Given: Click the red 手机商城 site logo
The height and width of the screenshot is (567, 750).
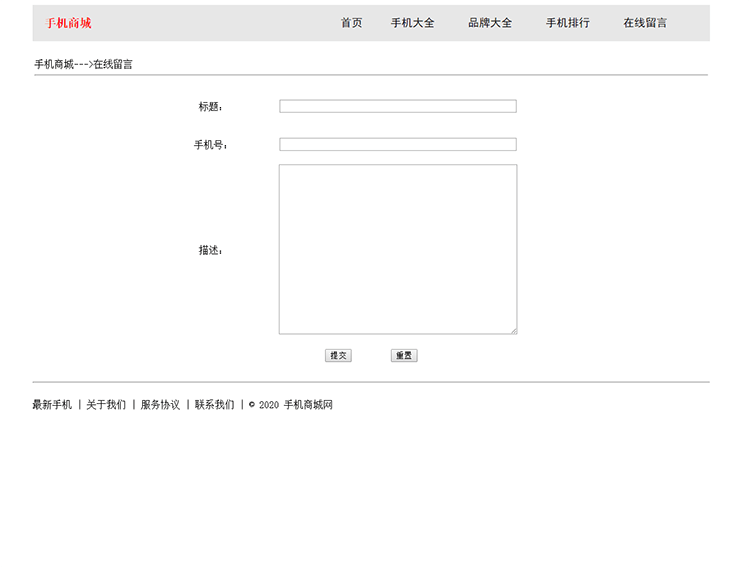Looking at the screenshot, I should point(68,23).
